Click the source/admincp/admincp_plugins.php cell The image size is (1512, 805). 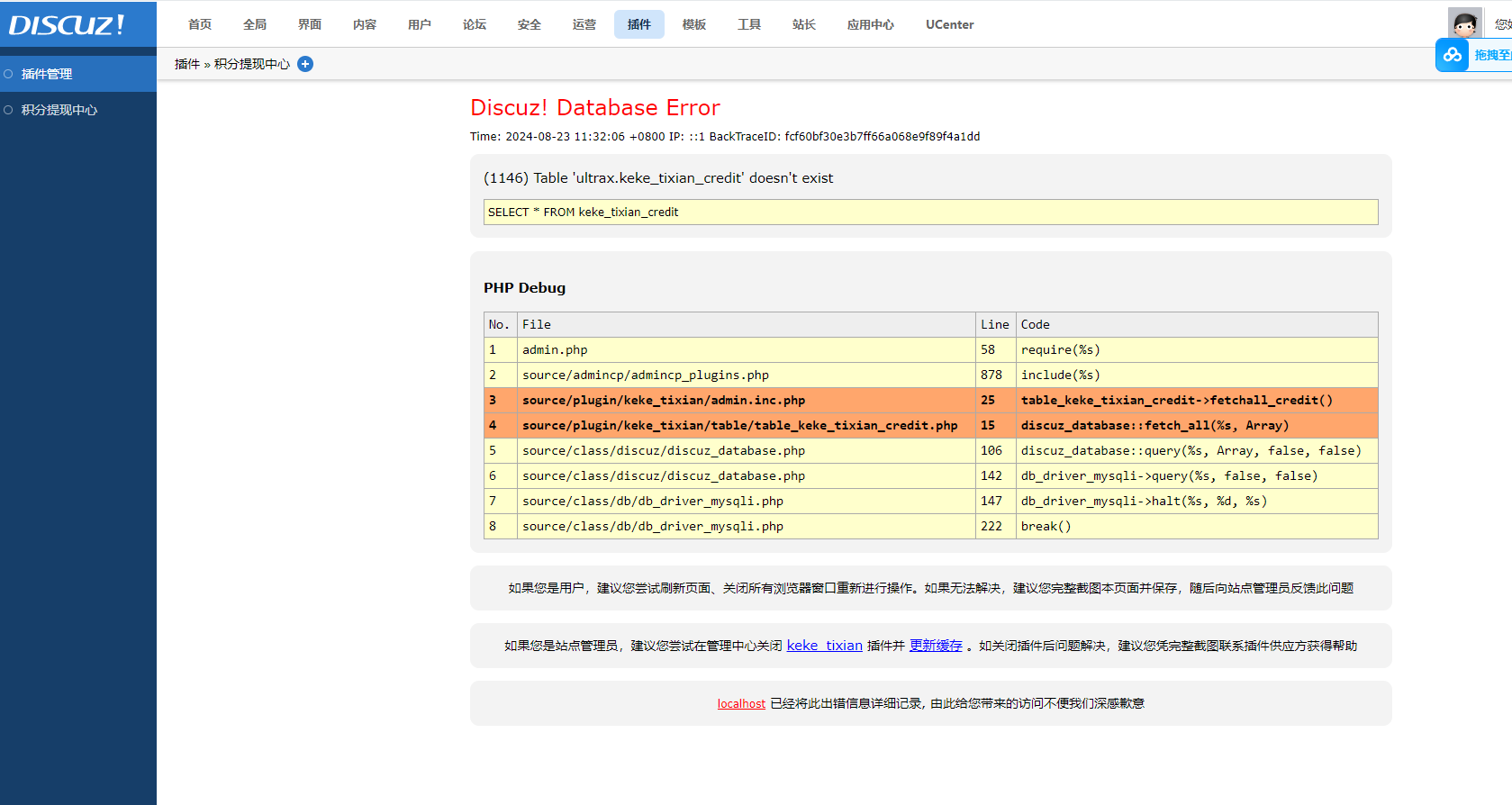747,375
